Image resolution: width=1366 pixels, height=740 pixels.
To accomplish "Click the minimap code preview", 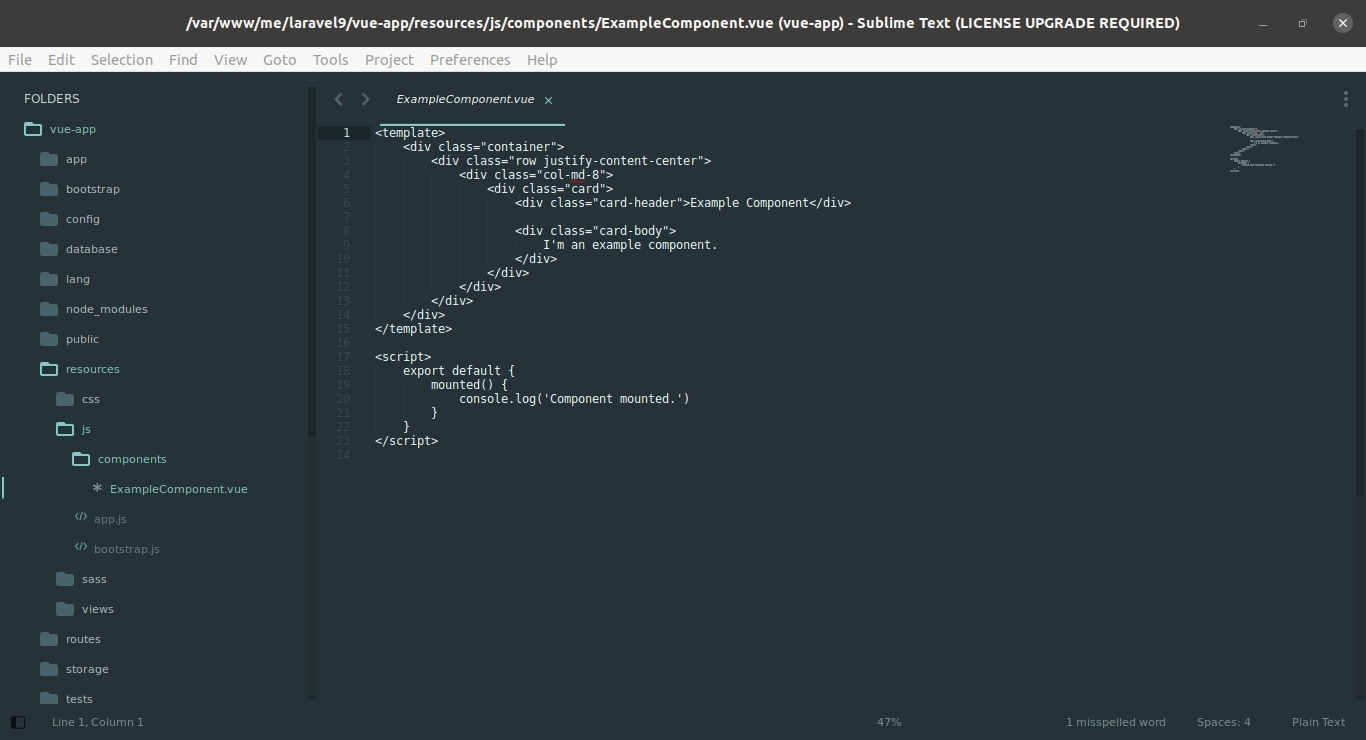I will pos(1263,148).
